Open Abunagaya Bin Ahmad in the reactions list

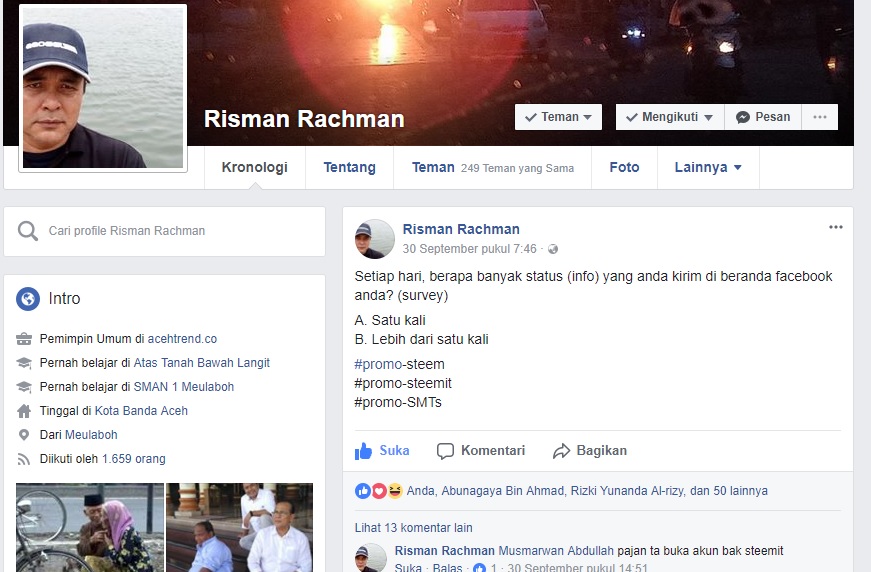pyautogui.click(x=502, y=491)
